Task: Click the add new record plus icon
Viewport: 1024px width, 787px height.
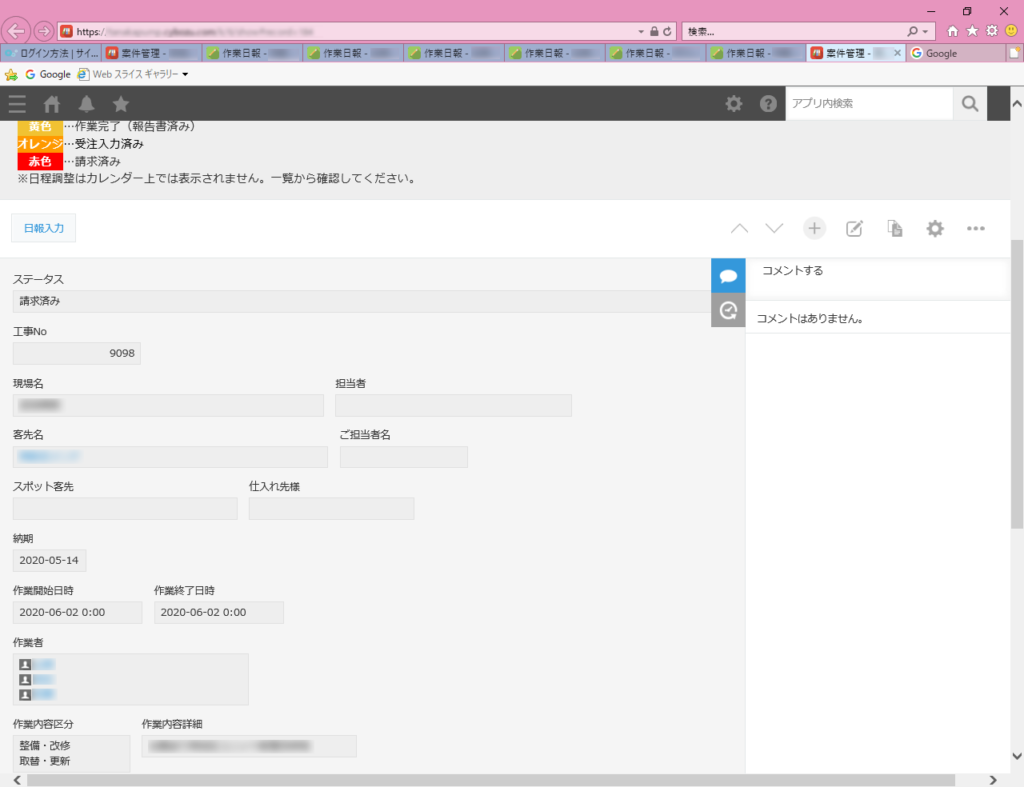Action: 815,228
